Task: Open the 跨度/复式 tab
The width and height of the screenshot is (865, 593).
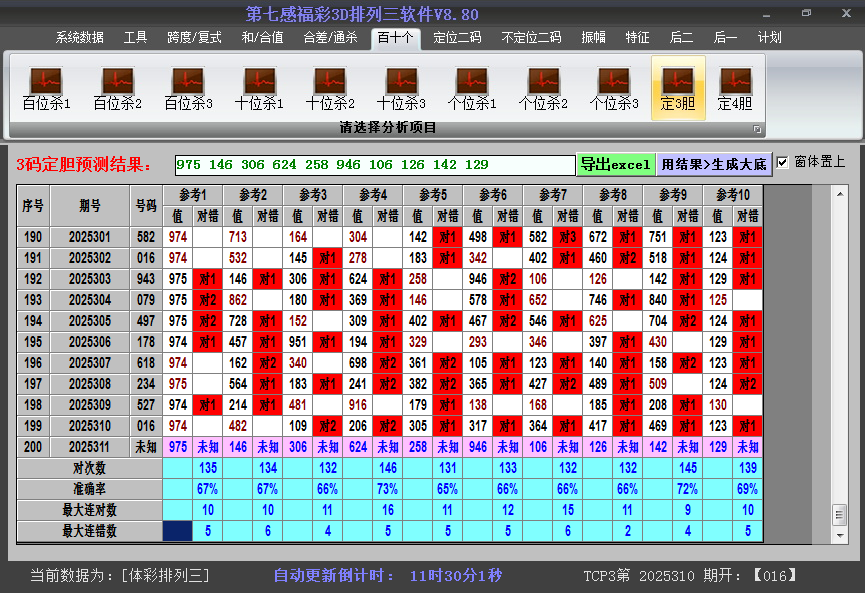Action: click(194, 38)
